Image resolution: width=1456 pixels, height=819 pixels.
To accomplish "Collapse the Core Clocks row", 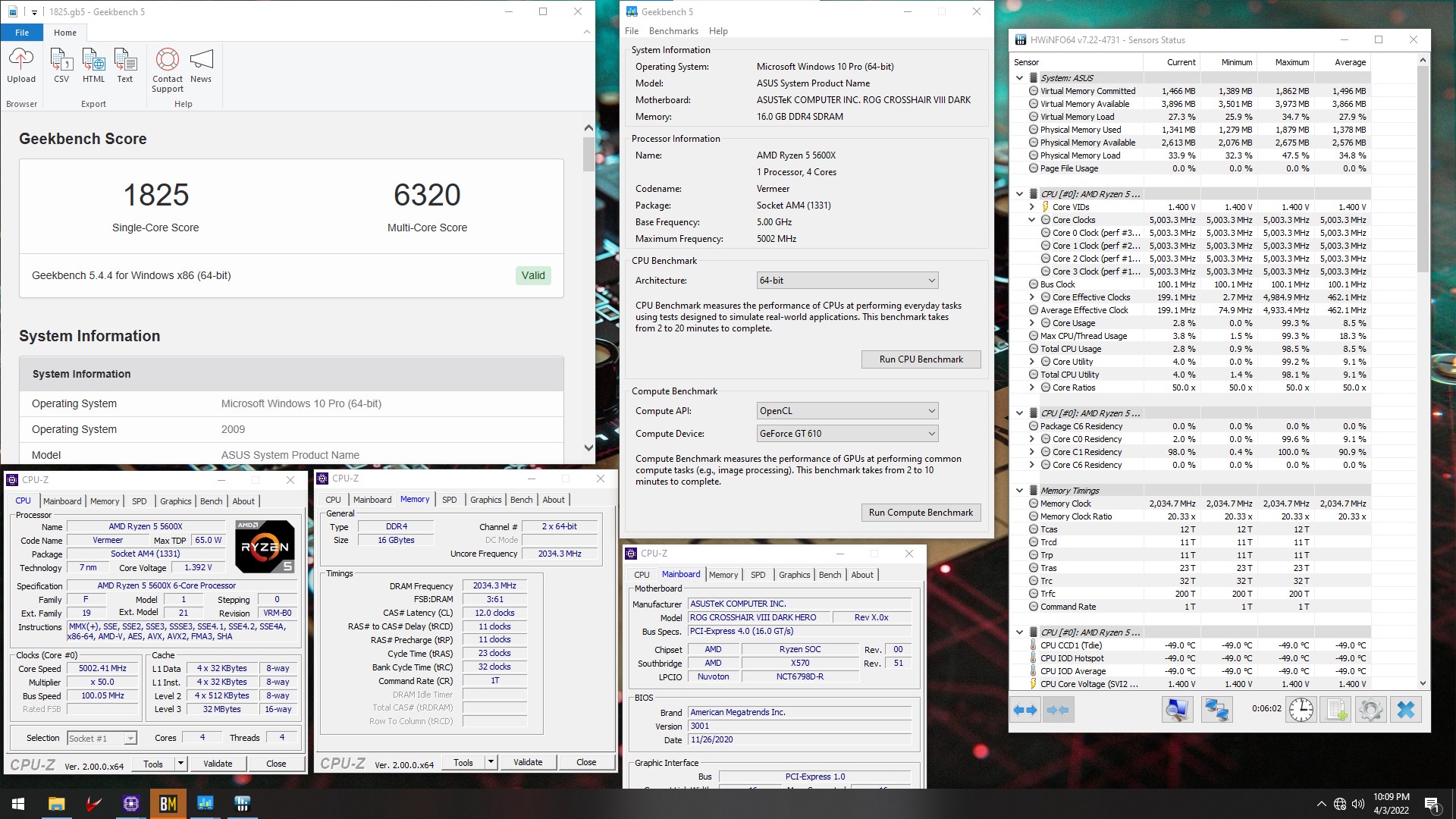I will tap(1032, 220).
